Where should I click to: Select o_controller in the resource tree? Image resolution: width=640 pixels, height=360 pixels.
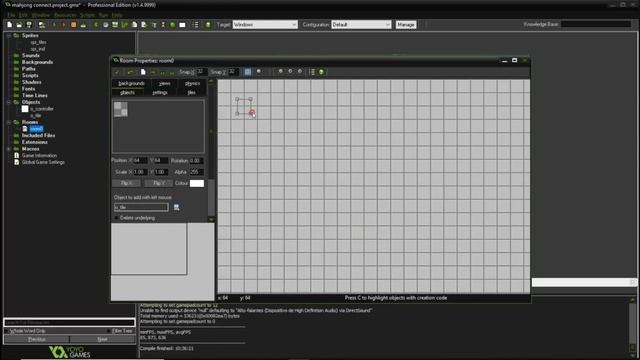[42, 109]
